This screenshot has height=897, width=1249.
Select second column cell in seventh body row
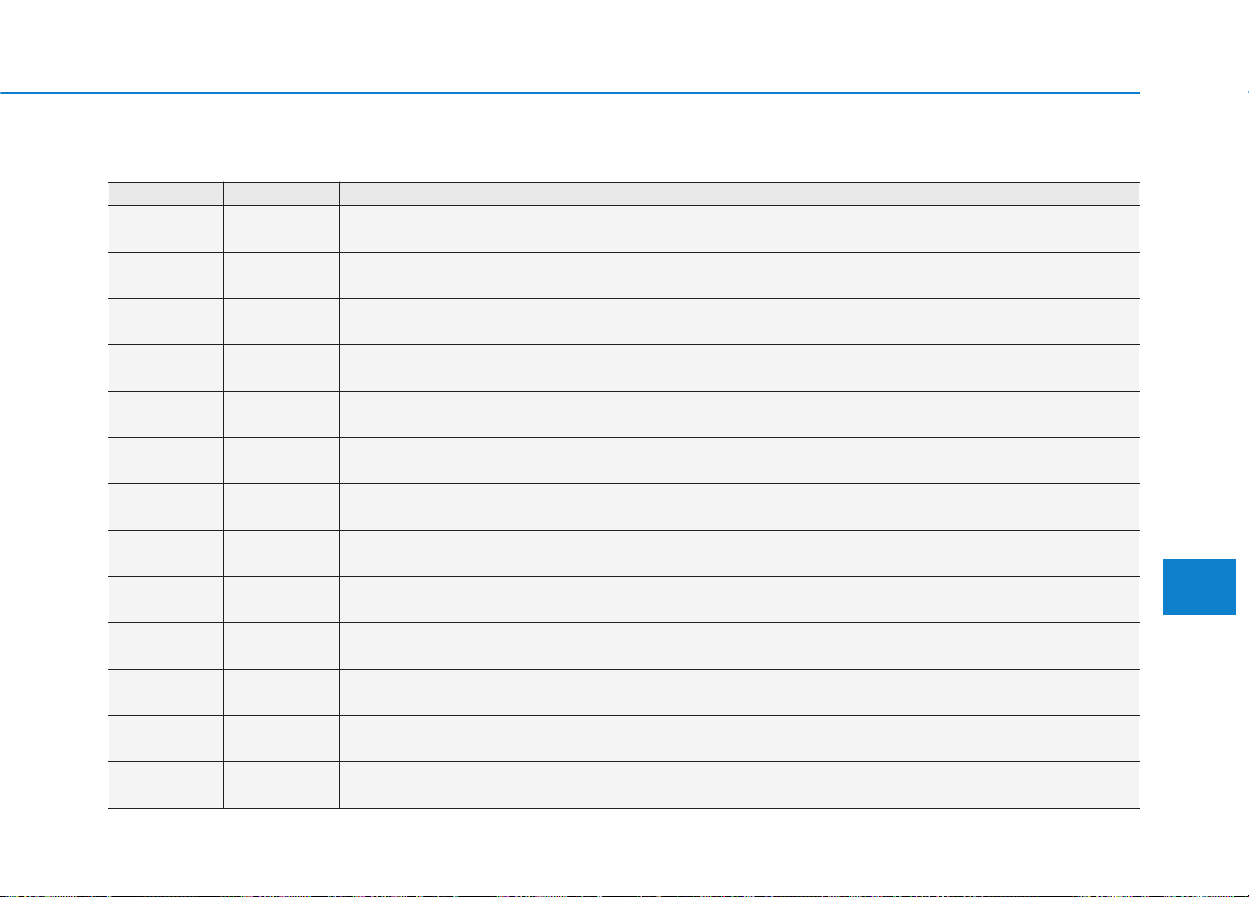281,507
